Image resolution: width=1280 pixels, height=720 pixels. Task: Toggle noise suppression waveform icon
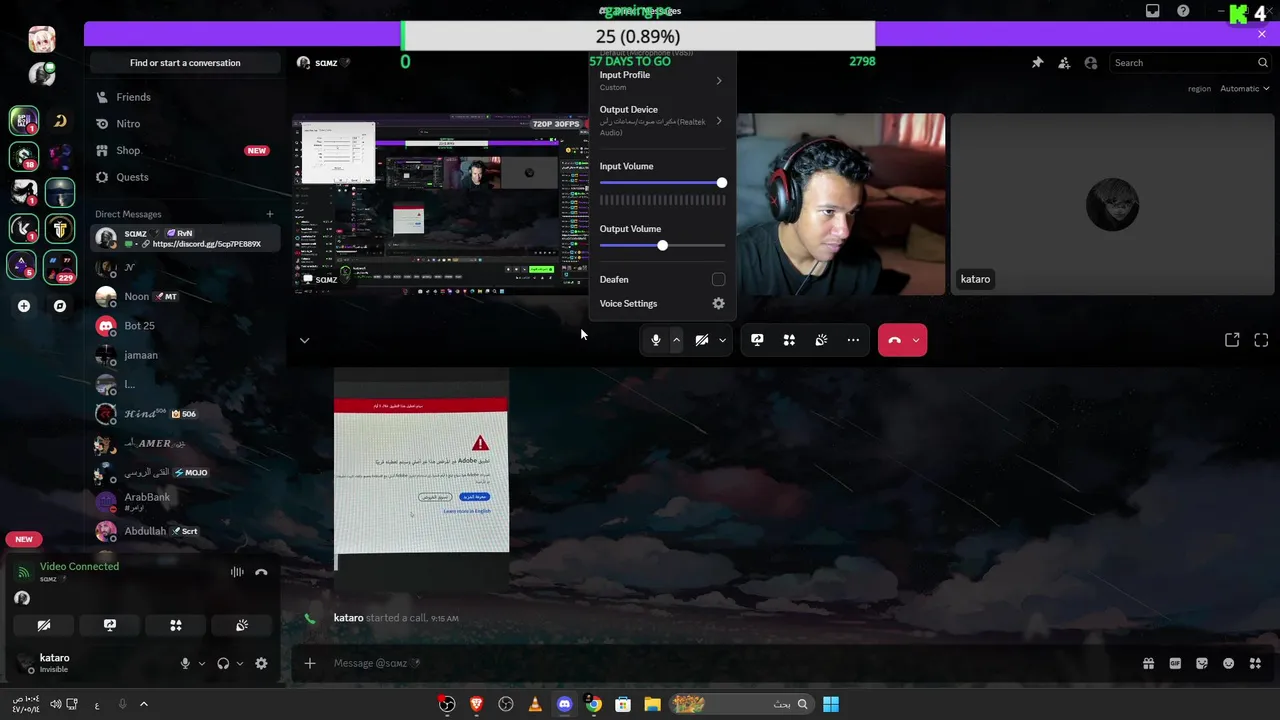pyautogui.click(x=237, y=572)
